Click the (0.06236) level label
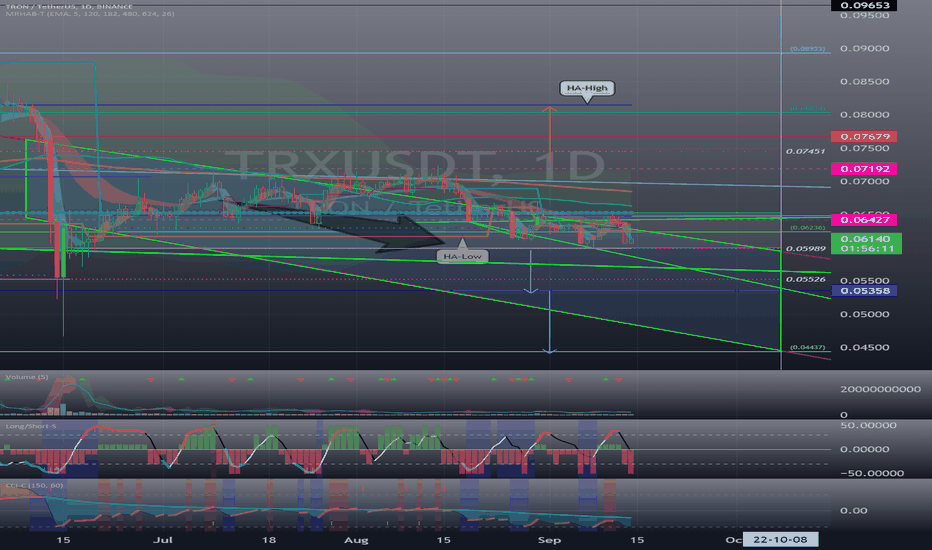This screenshot has height=550, width=932. [x=807, y=228]
